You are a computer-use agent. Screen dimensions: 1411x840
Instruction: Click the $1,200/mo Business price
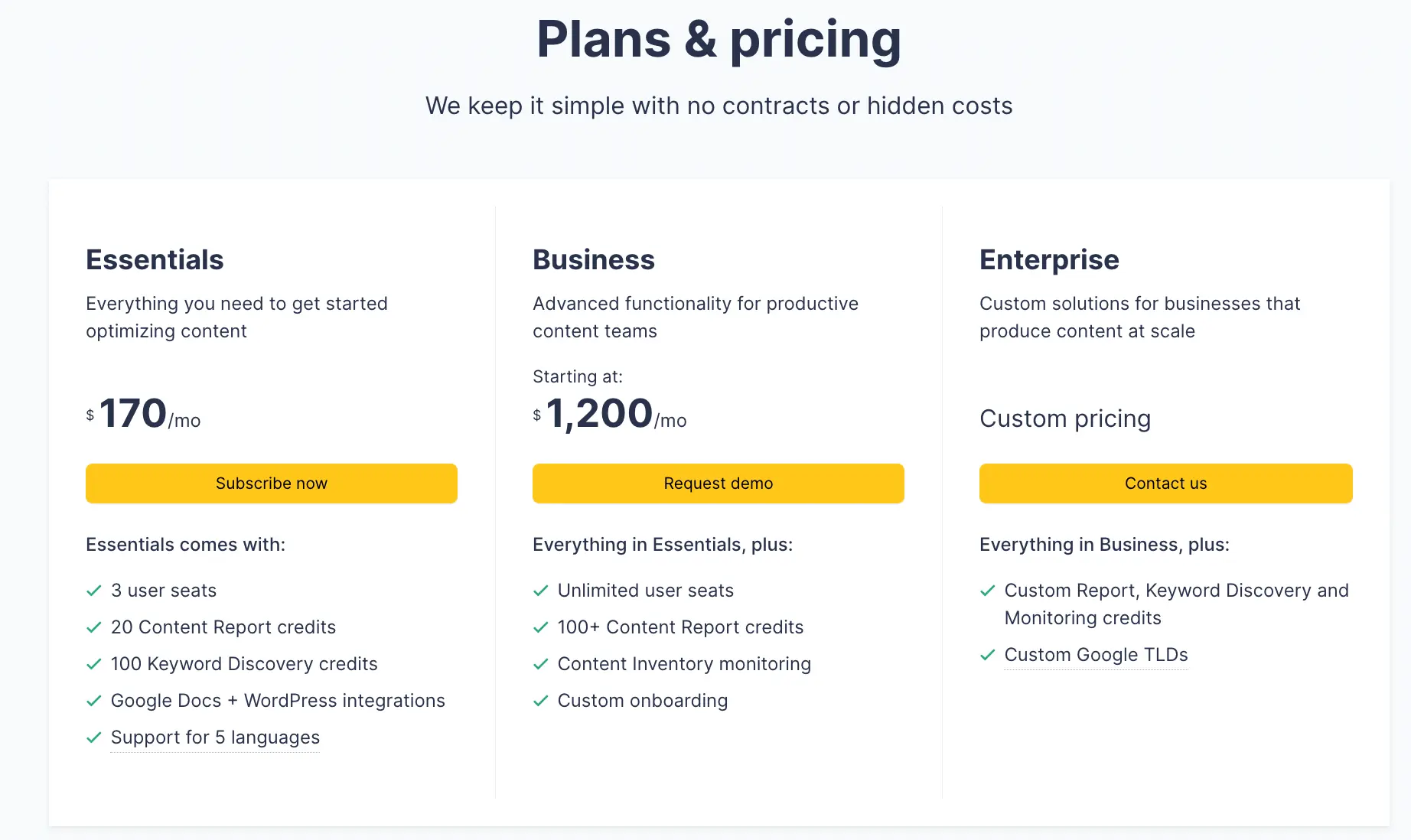coord(609,414)
